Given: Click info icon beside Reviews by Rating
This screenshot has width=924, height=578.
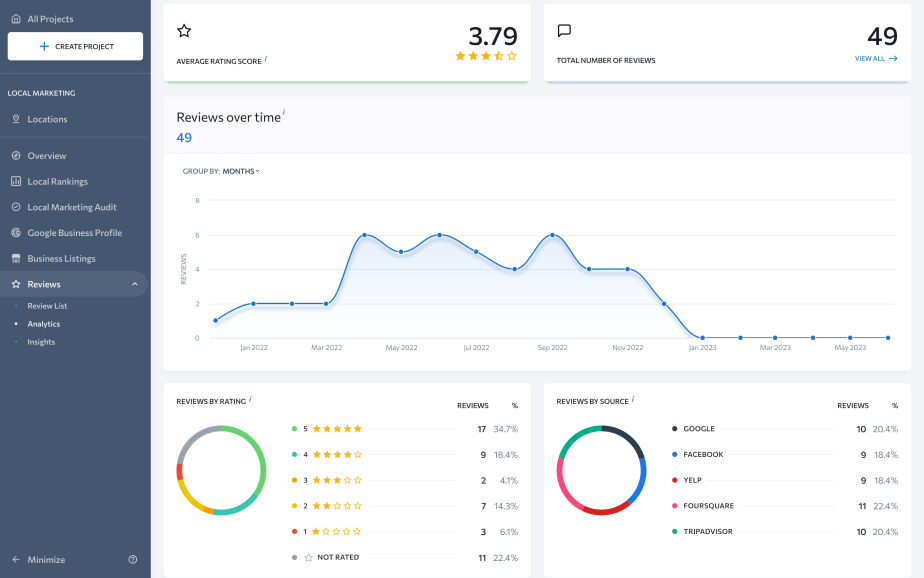Looking at the screenshot, I should [x=250, y=399].
